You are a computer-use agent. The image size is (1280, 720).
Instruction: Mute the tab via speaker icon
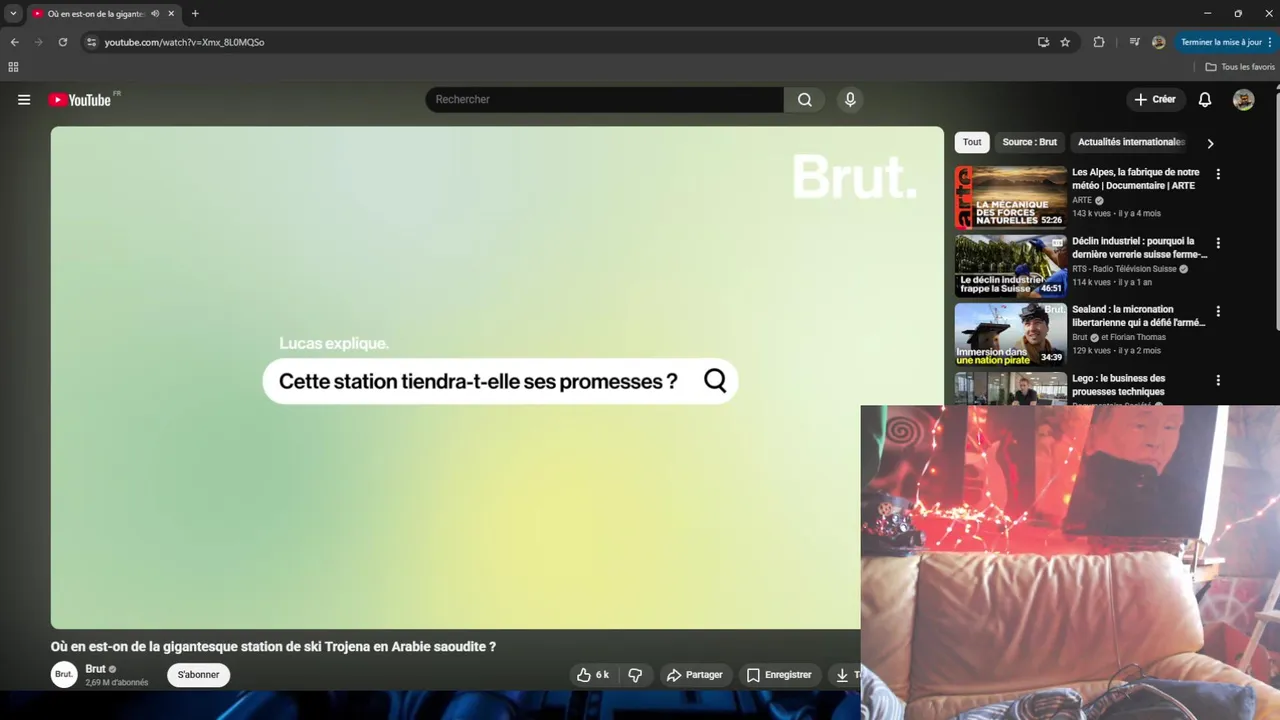(155, 14)
